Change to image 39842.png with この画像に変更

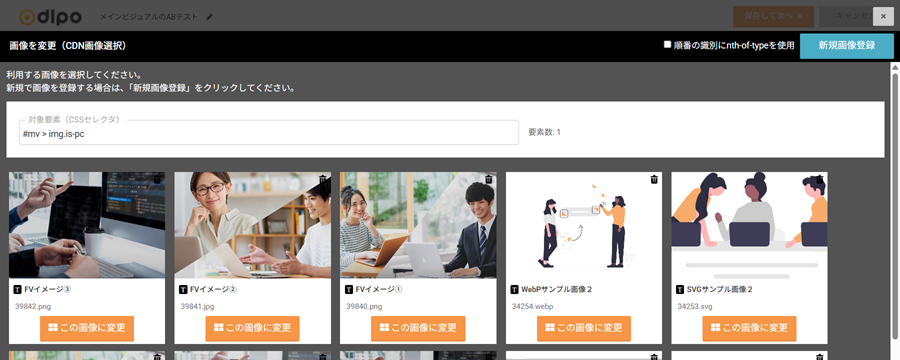(x=87, y=328)
